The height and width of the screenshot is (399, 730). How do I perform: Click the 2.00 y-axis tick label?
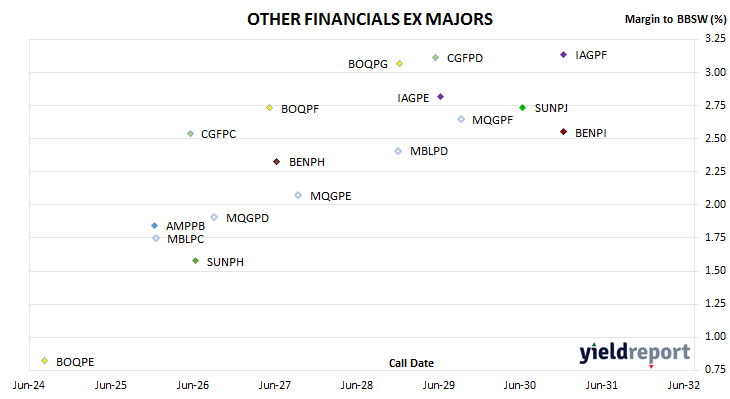(x=715, y=204)
